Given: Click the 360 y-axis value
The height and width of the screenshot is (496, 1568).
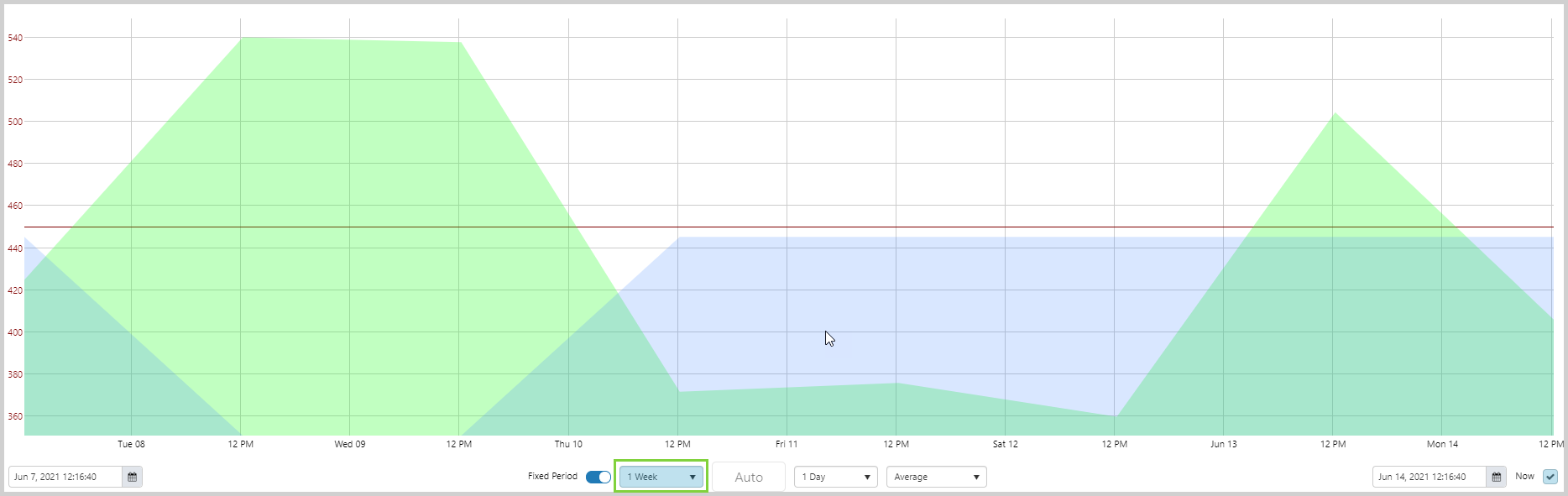Looking at the screenshot, I should [15, 416].
